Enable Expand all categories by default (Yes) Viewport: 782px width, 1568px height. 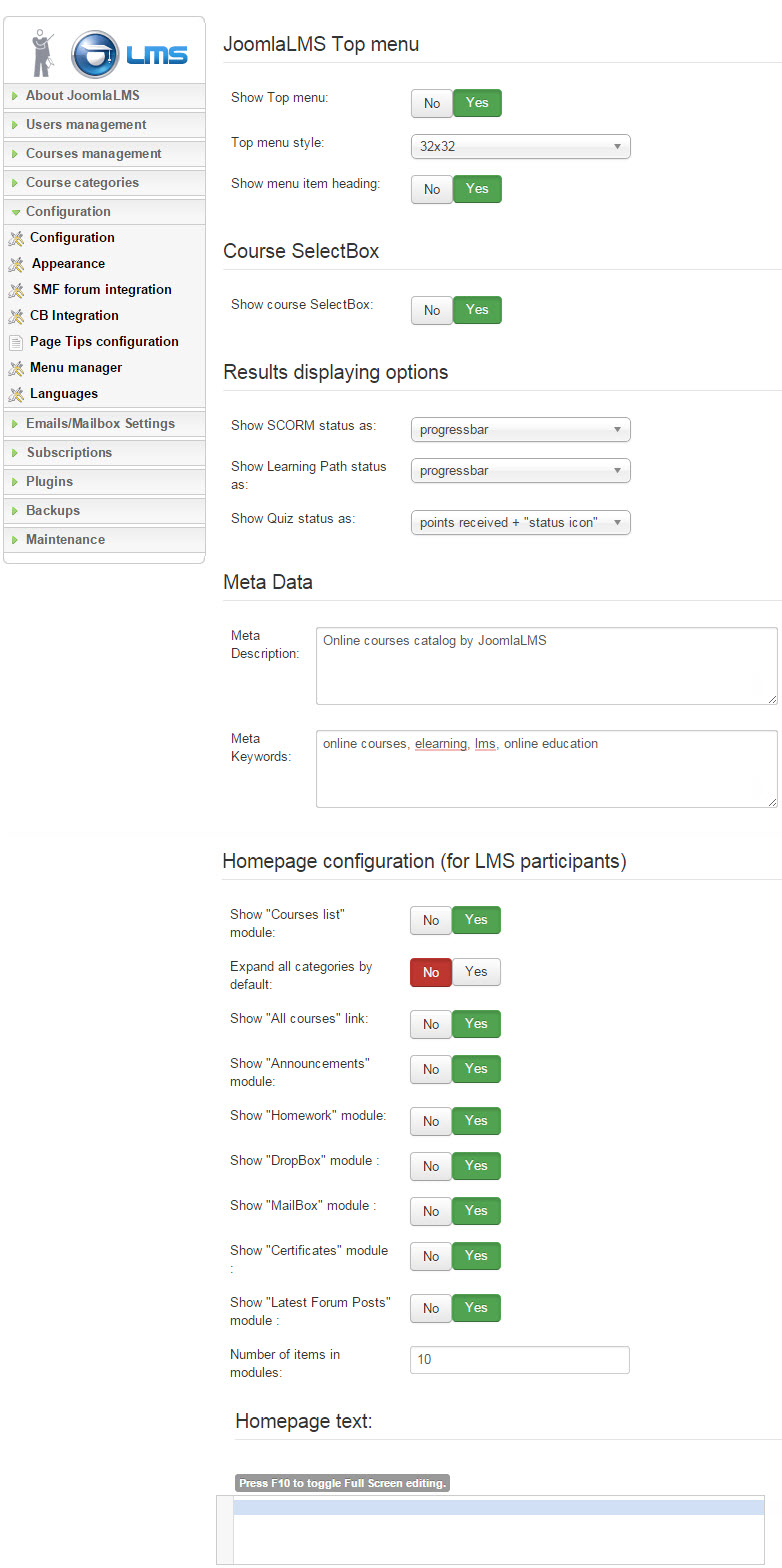pyautogui.click(x=476, y=972)
